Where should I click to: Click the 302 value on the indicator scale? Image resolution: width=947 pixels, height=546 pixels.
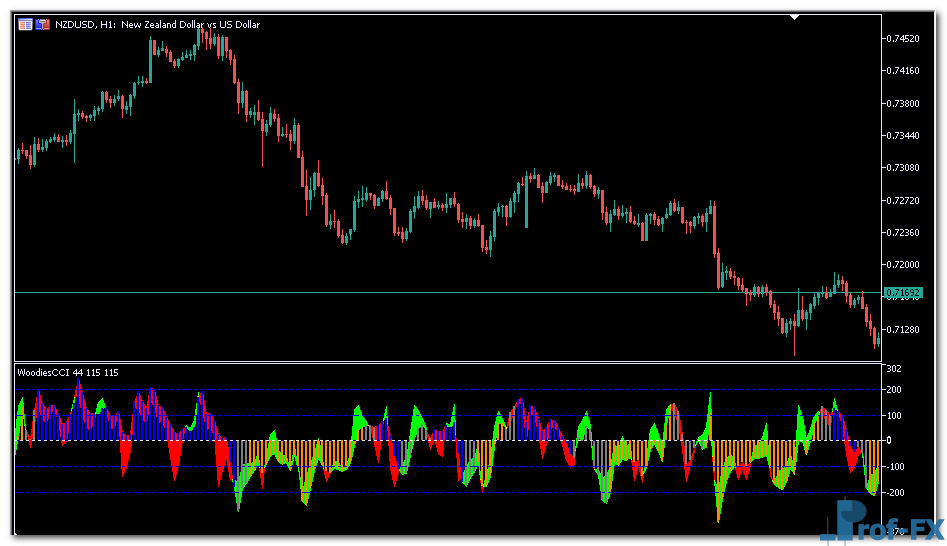[893, 369]
